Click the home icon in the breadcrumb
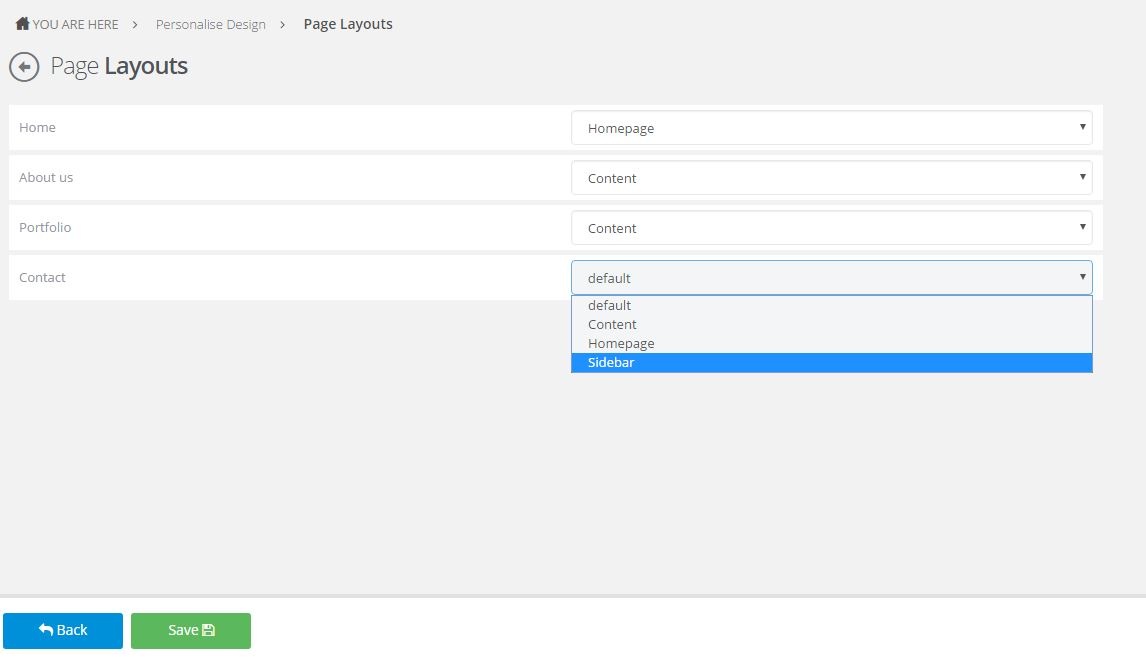This screenshot has height=657, width=1146. click(x=22, y=23)
